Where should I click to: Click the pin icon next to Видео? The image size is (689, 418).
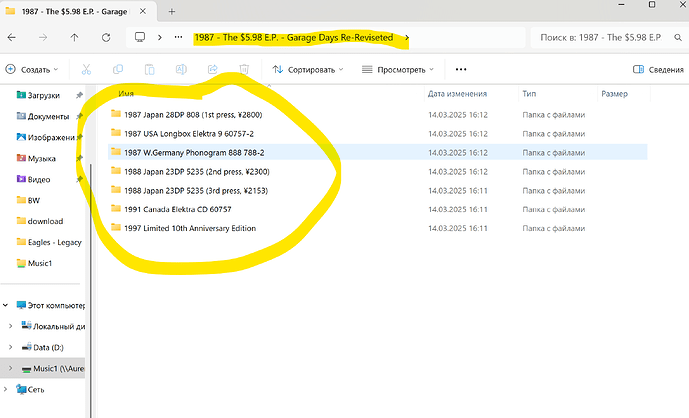click(80, 179)
